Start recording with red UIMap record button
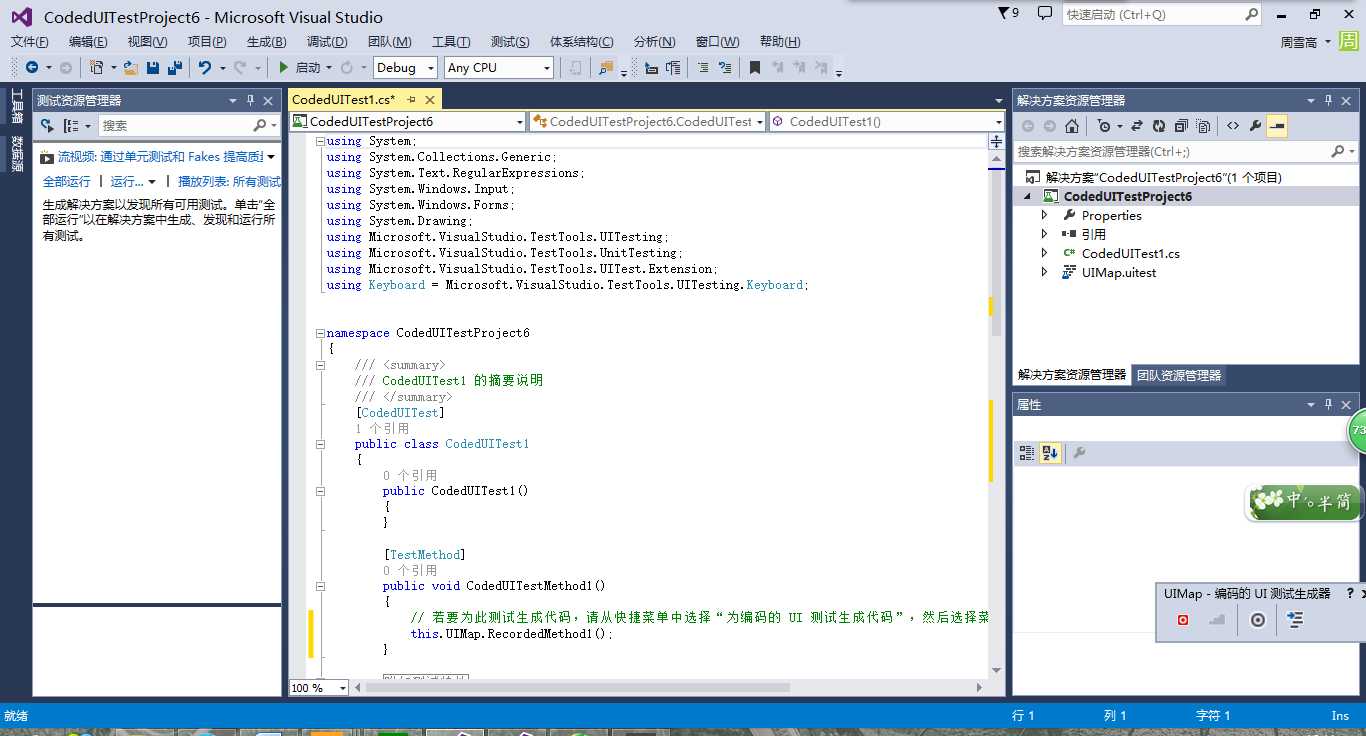Screen dimensions: 1366x736 [x=1183, y=620]
